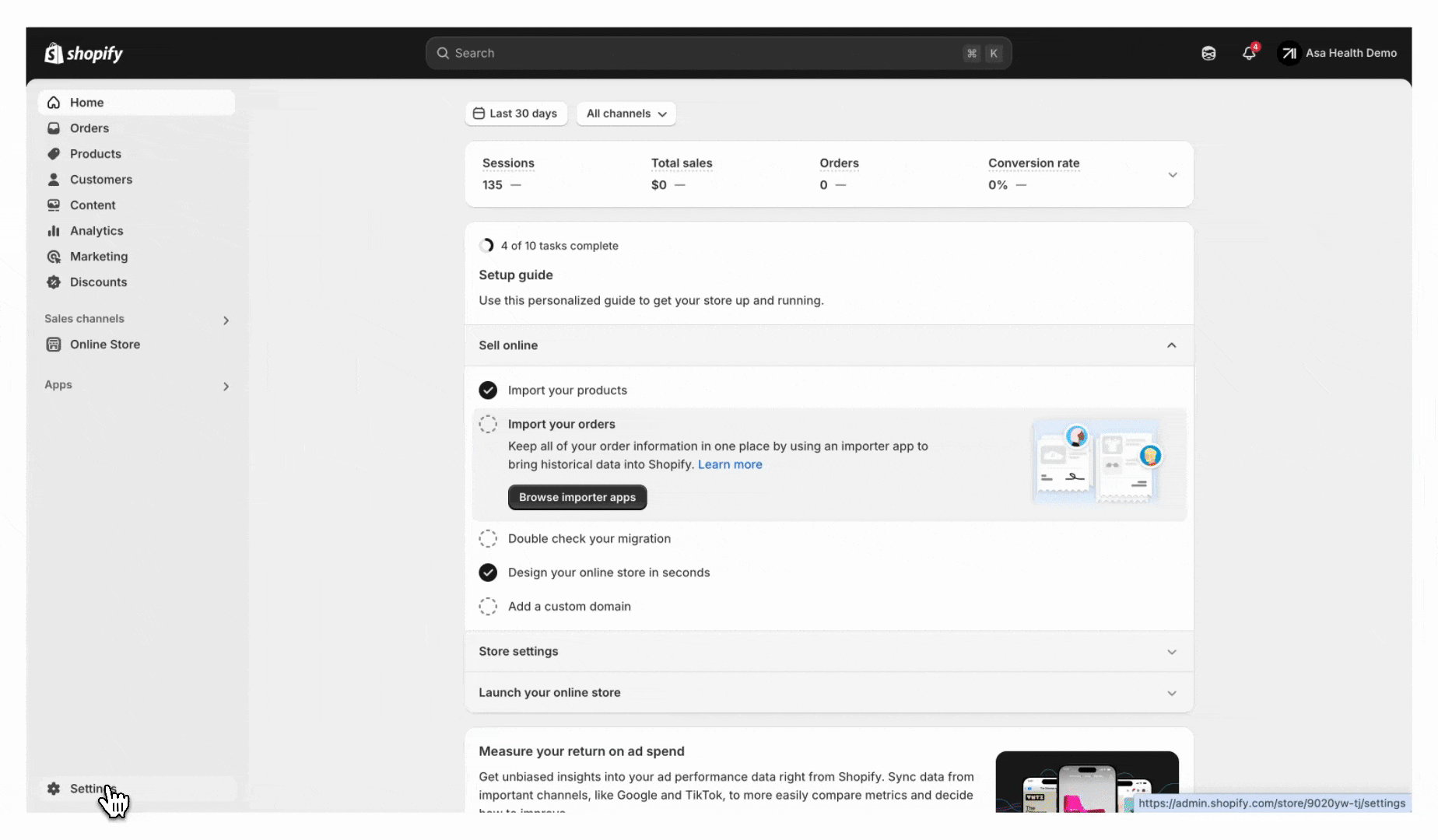Click the calendar icon in Last 30 days
Screen dimensions: 1438x840
point(479,114)
